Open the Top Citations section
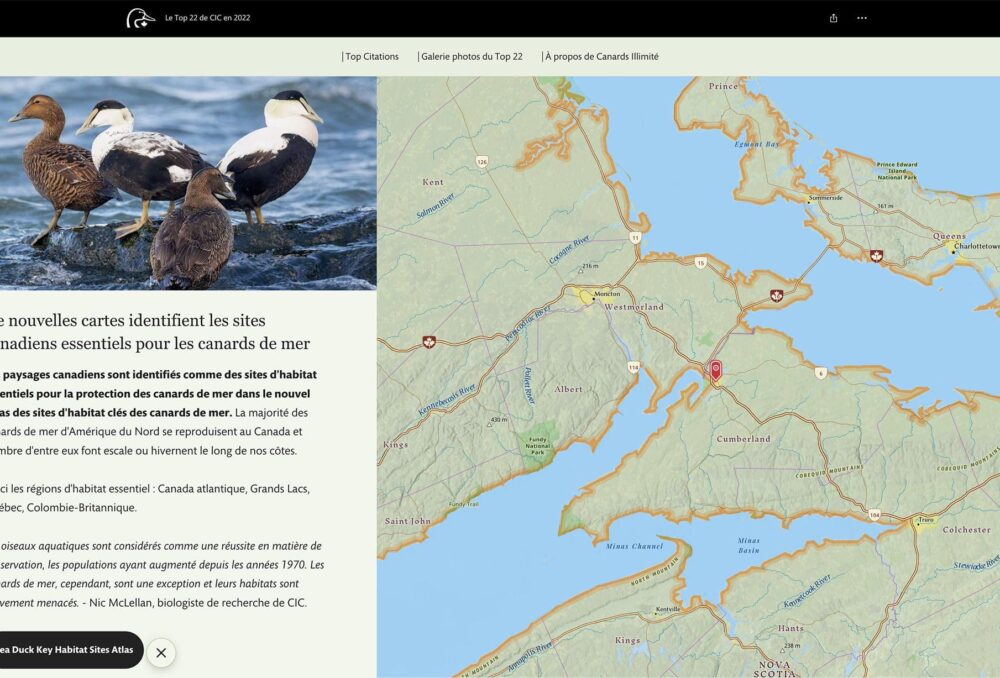The image size is (1000, 678). tap(371, 56)
